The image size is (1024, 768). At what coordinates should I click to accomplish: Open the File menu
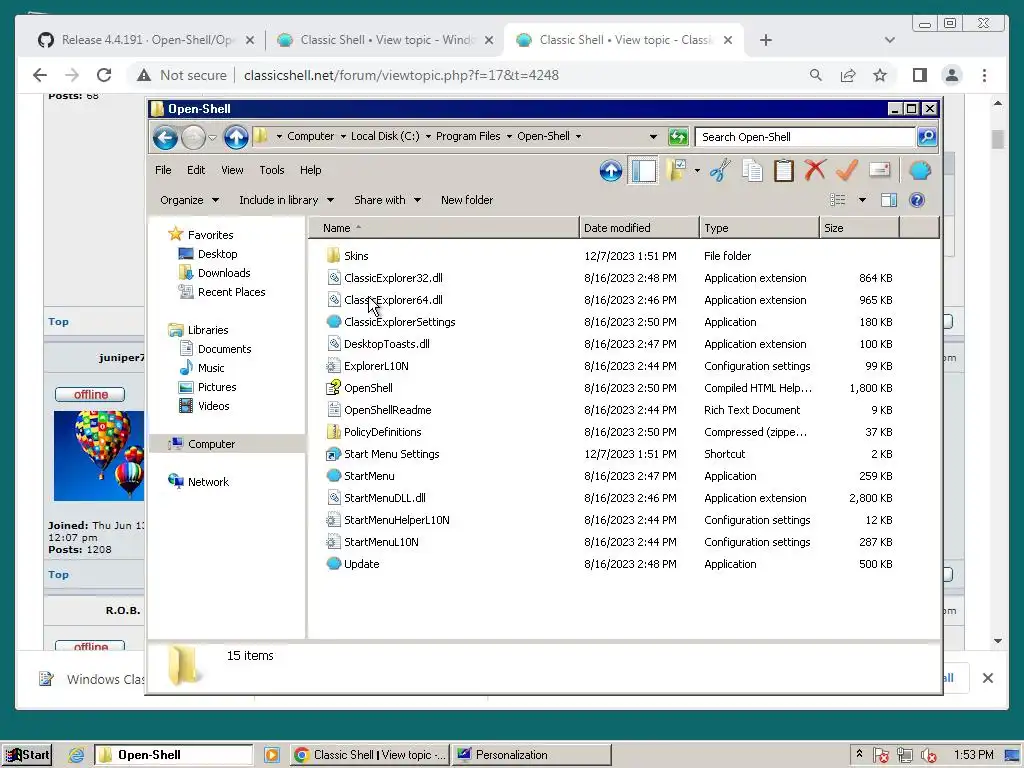[163, 170]
